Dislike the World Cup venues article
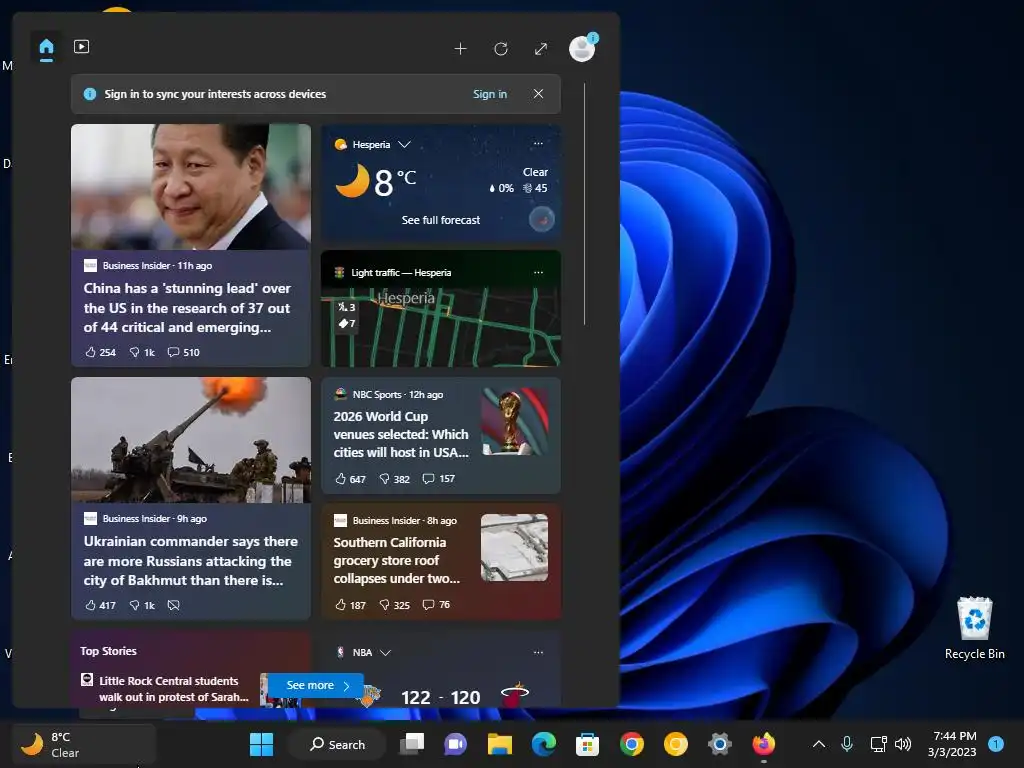This screenshot has height=768, width=1024. pos(394,479)
